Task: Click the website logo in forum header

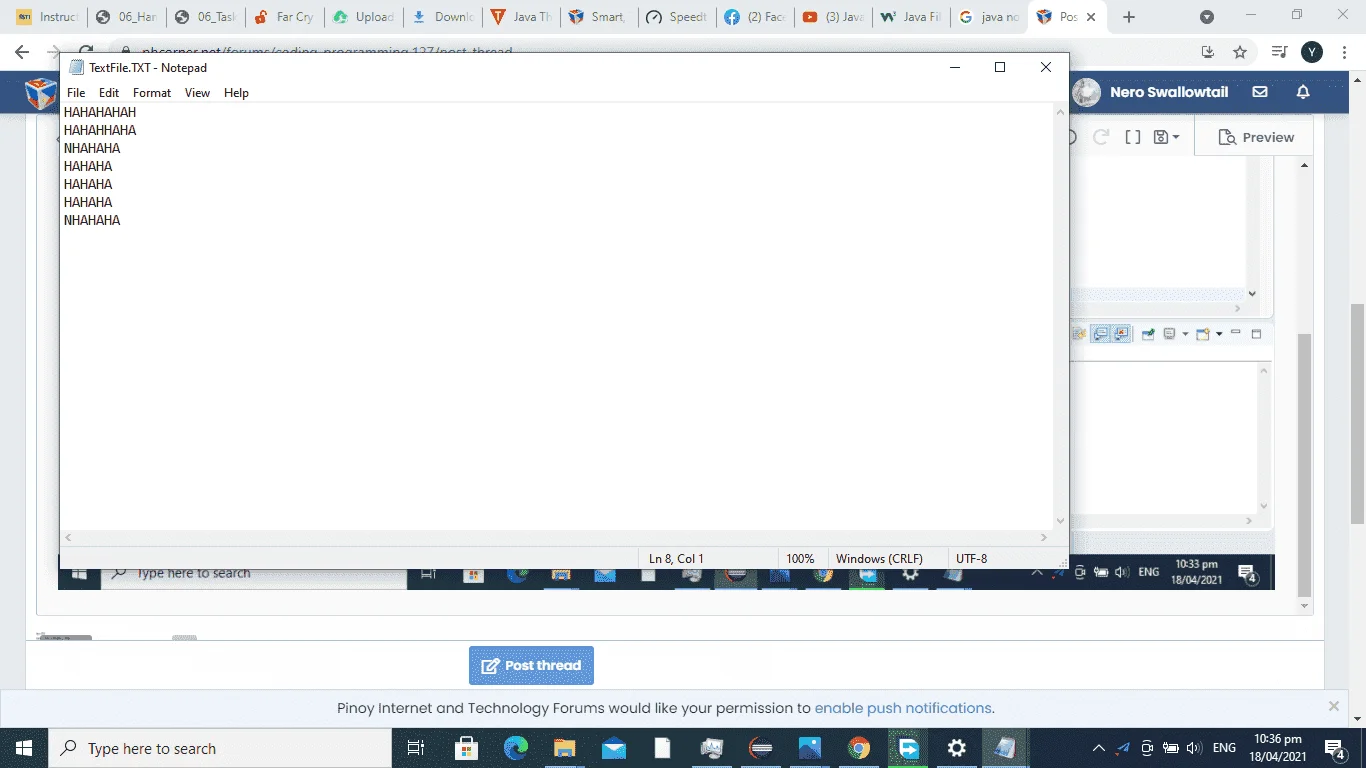Action: (41, 94)
